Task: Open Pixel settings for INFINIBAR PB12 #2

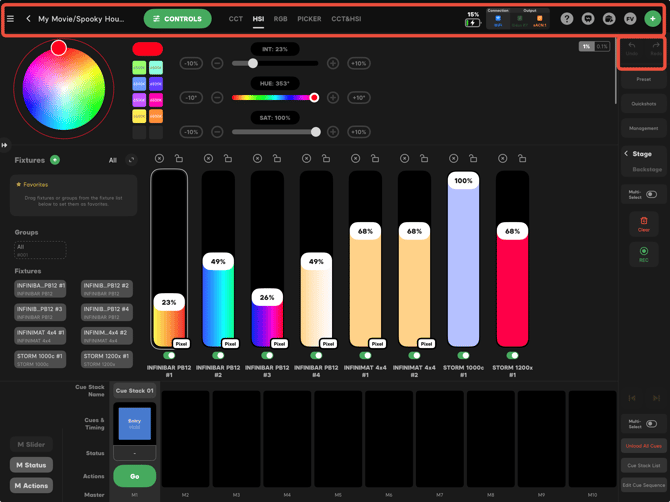Action: pos(230,343)
